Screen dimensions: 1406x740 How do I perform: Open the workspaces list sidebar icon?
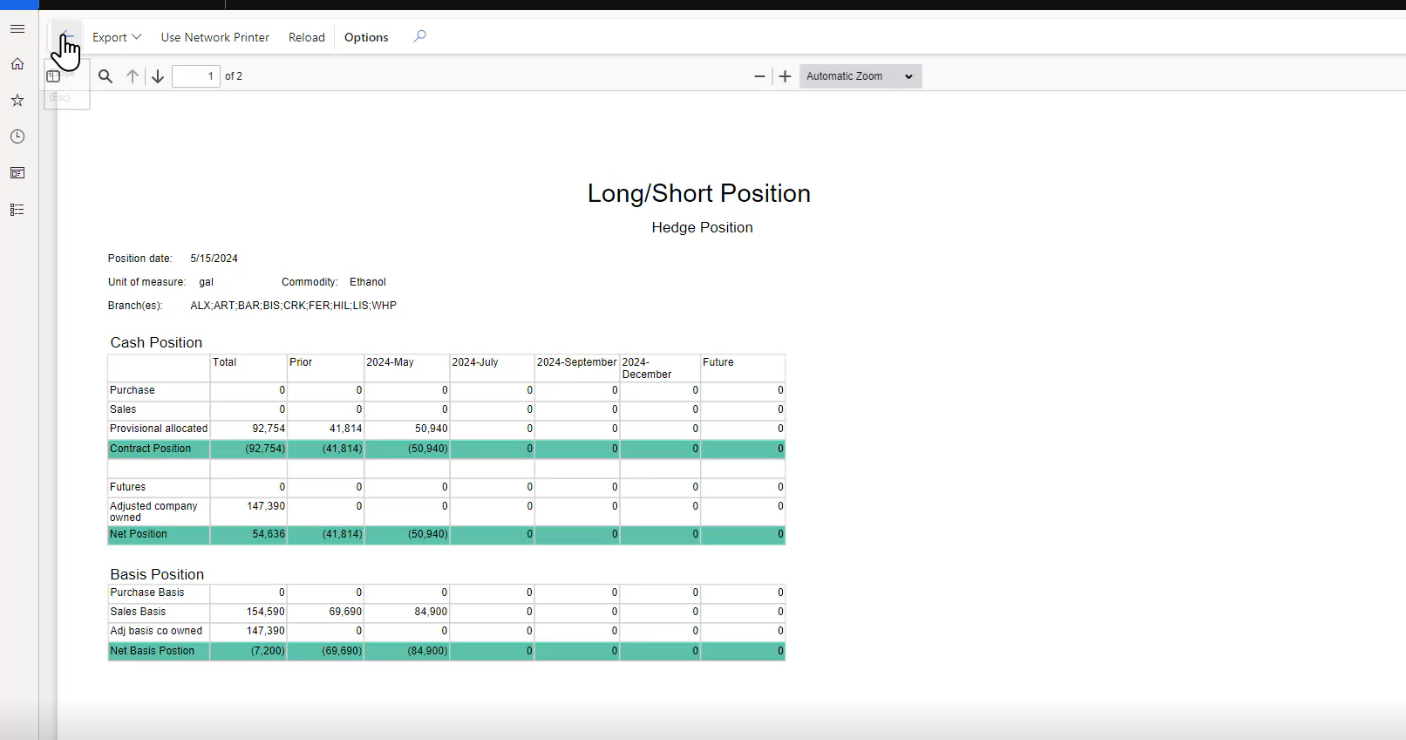click(x=17, y=209)
